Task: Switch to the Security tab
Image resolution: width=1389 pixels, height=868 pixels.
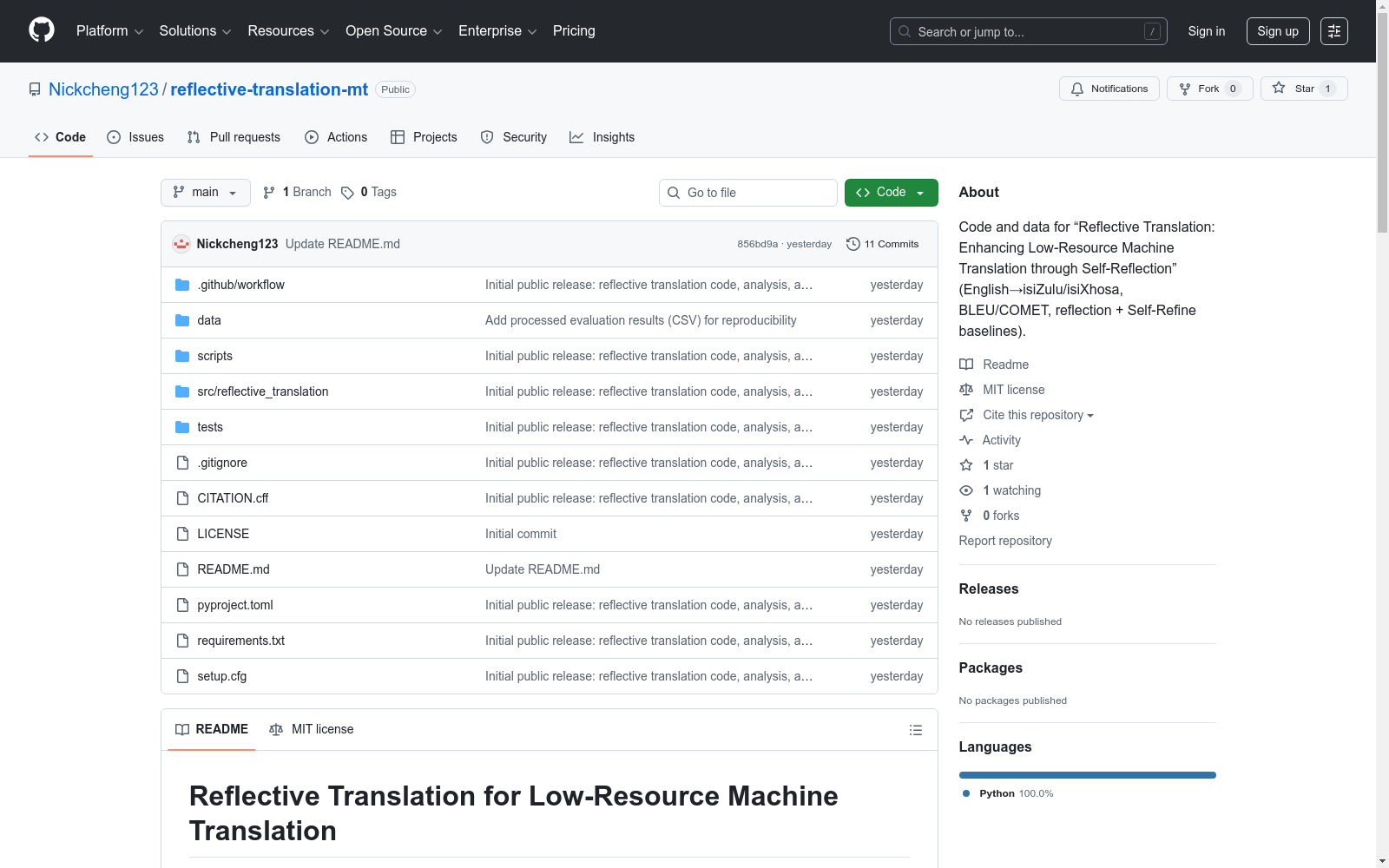Action: click(x=514, y=137)
